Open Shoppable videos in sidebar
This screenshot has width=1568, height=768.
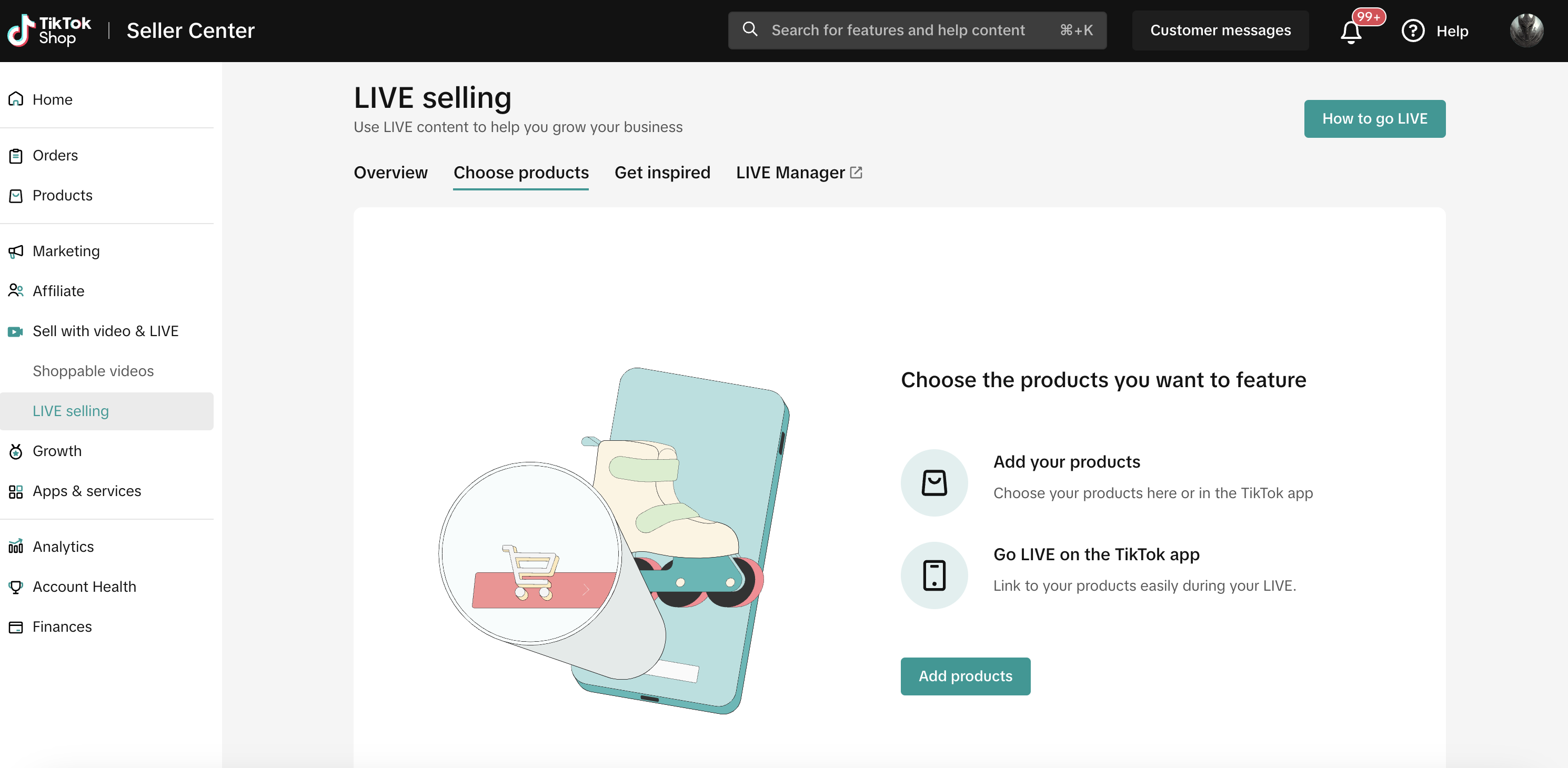[93, 371]
